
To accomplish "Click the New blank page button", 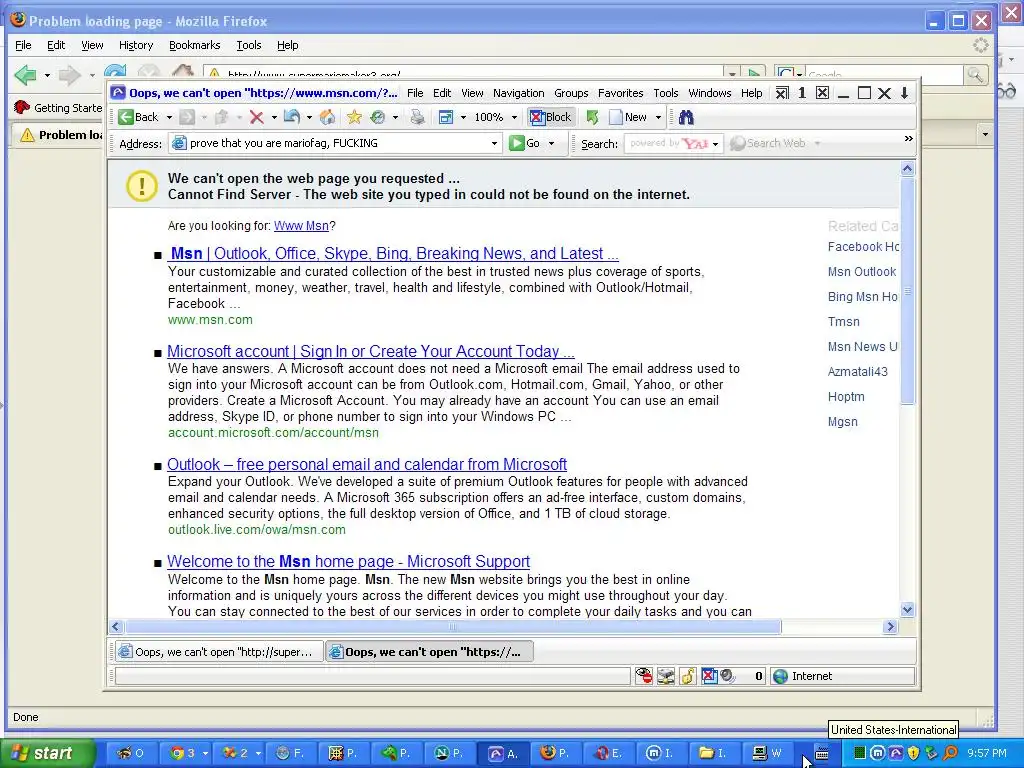I will coord(628,117).
